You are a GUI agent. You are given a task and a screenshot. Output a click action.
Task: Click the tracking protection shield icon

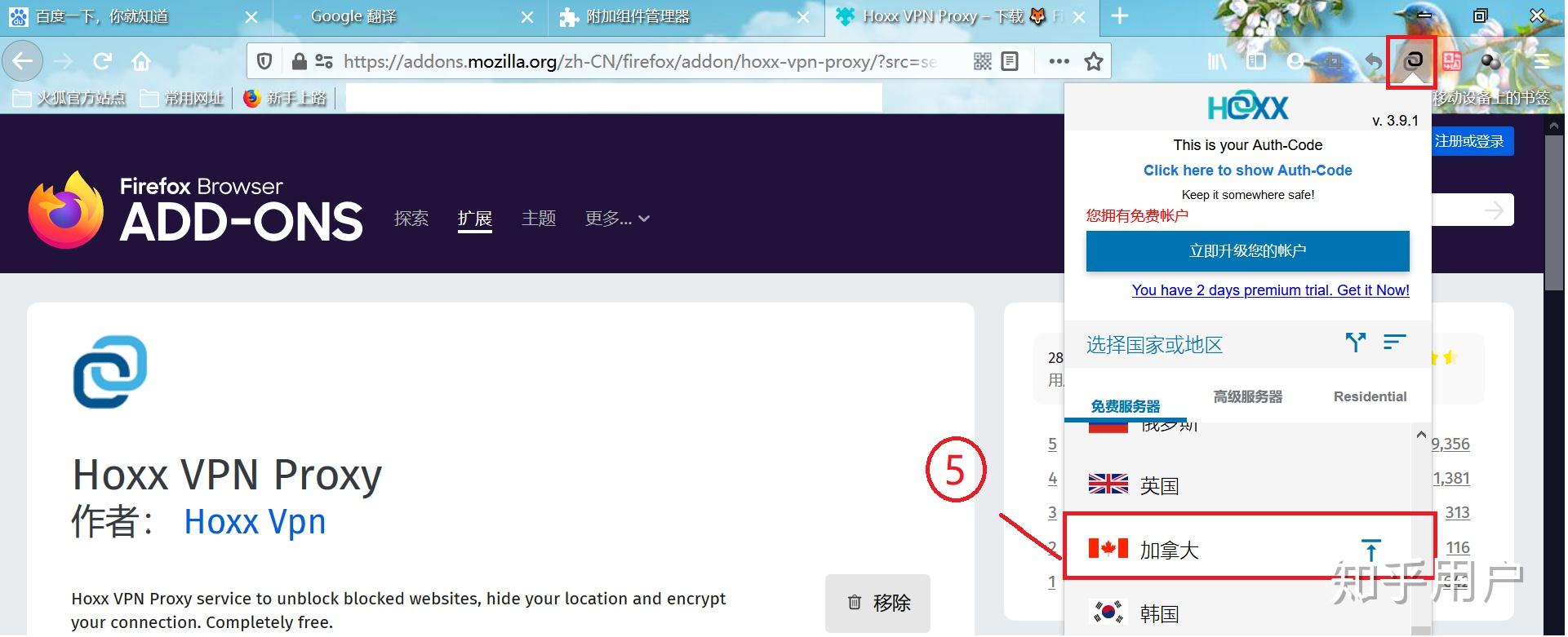(264, 61)
